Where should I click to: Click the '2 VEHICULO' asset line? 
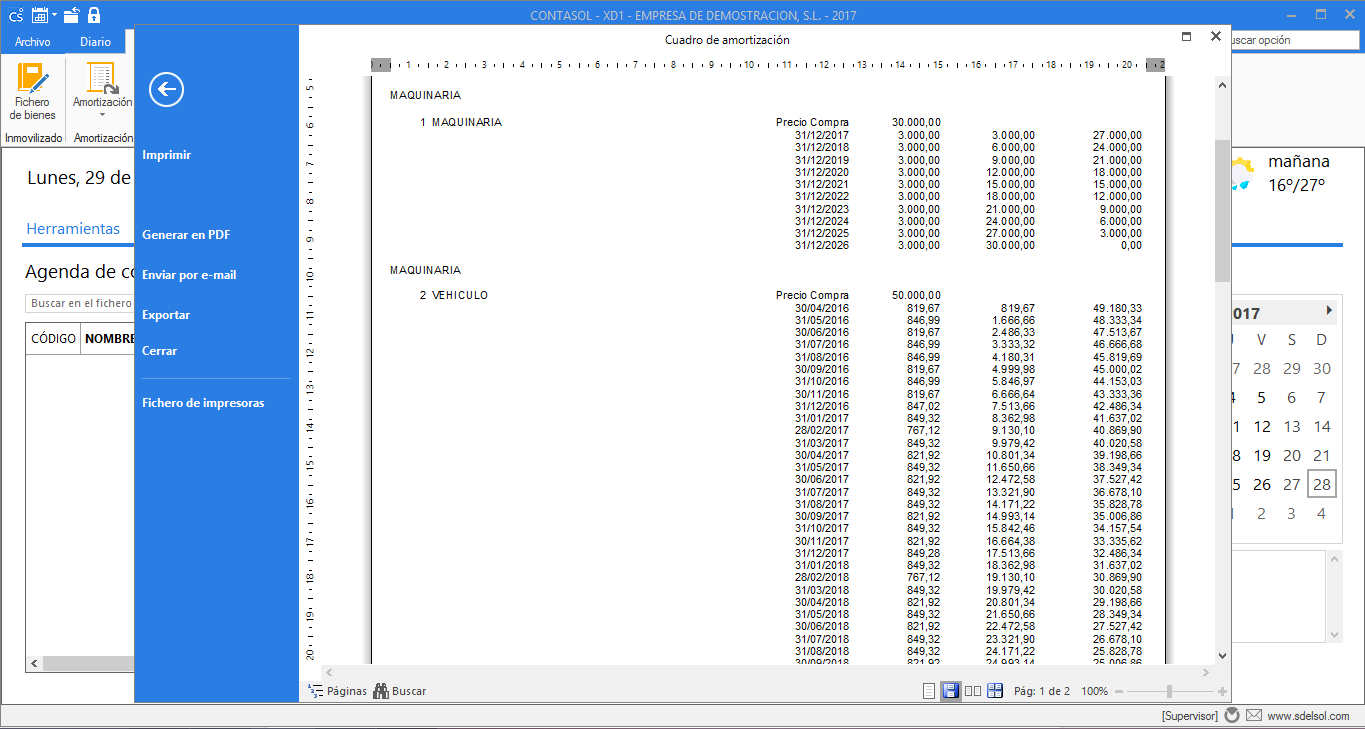454,295
